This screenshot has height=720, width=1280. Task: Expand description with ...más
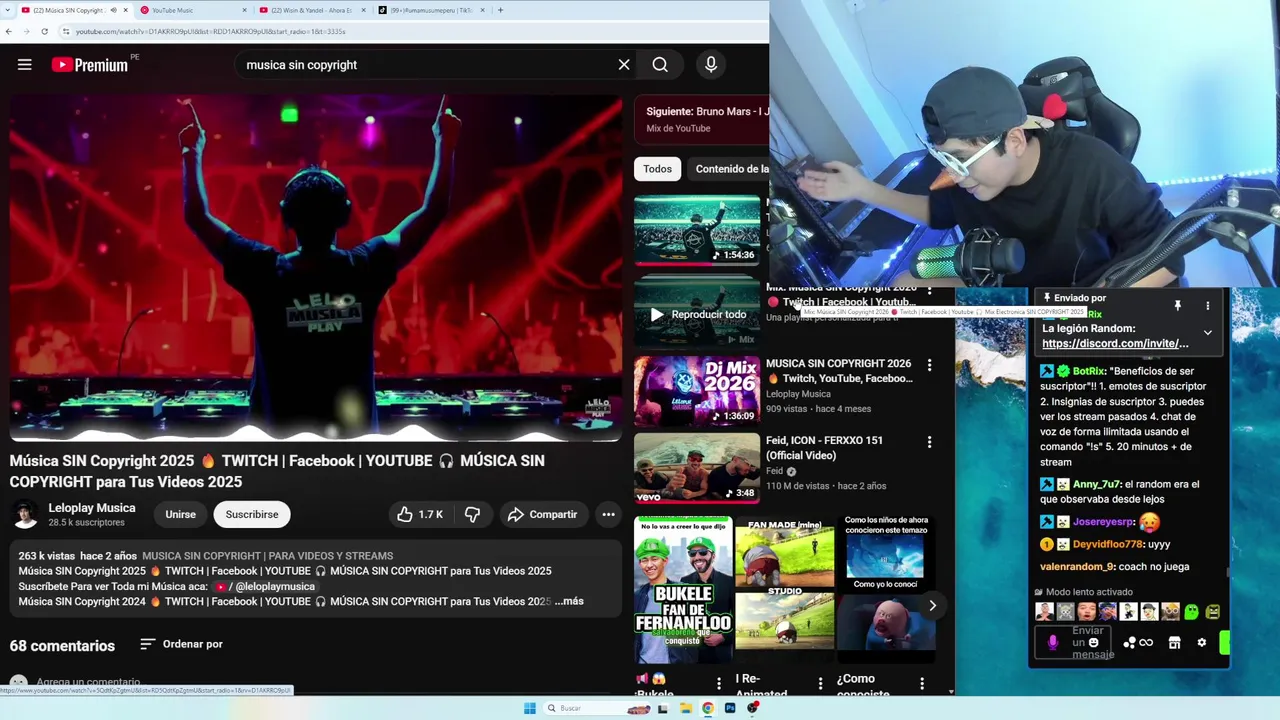point(569,601)
